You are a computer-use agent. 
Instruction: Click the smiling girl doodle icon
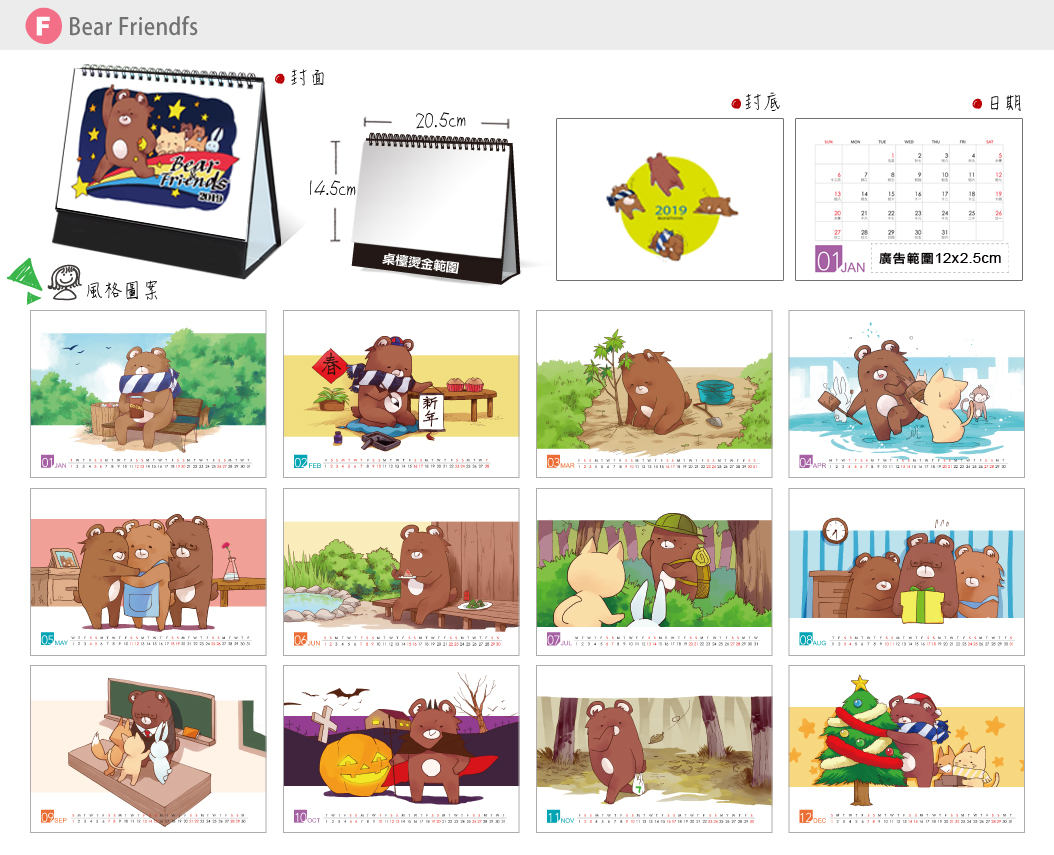point(65,282)
